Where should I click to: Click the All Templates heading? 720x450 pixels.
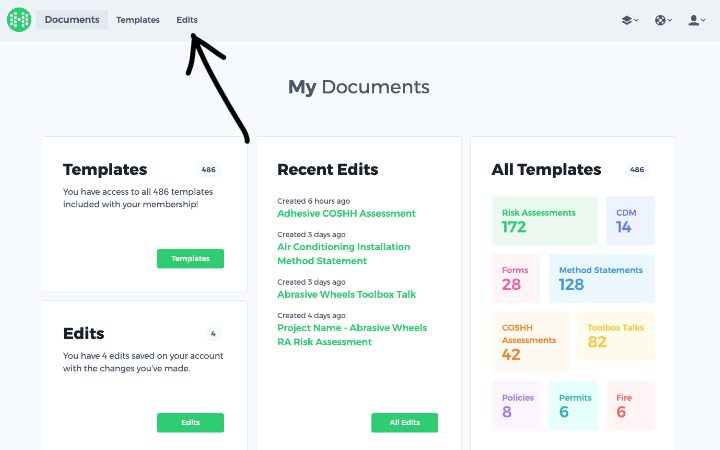(546, 169)
